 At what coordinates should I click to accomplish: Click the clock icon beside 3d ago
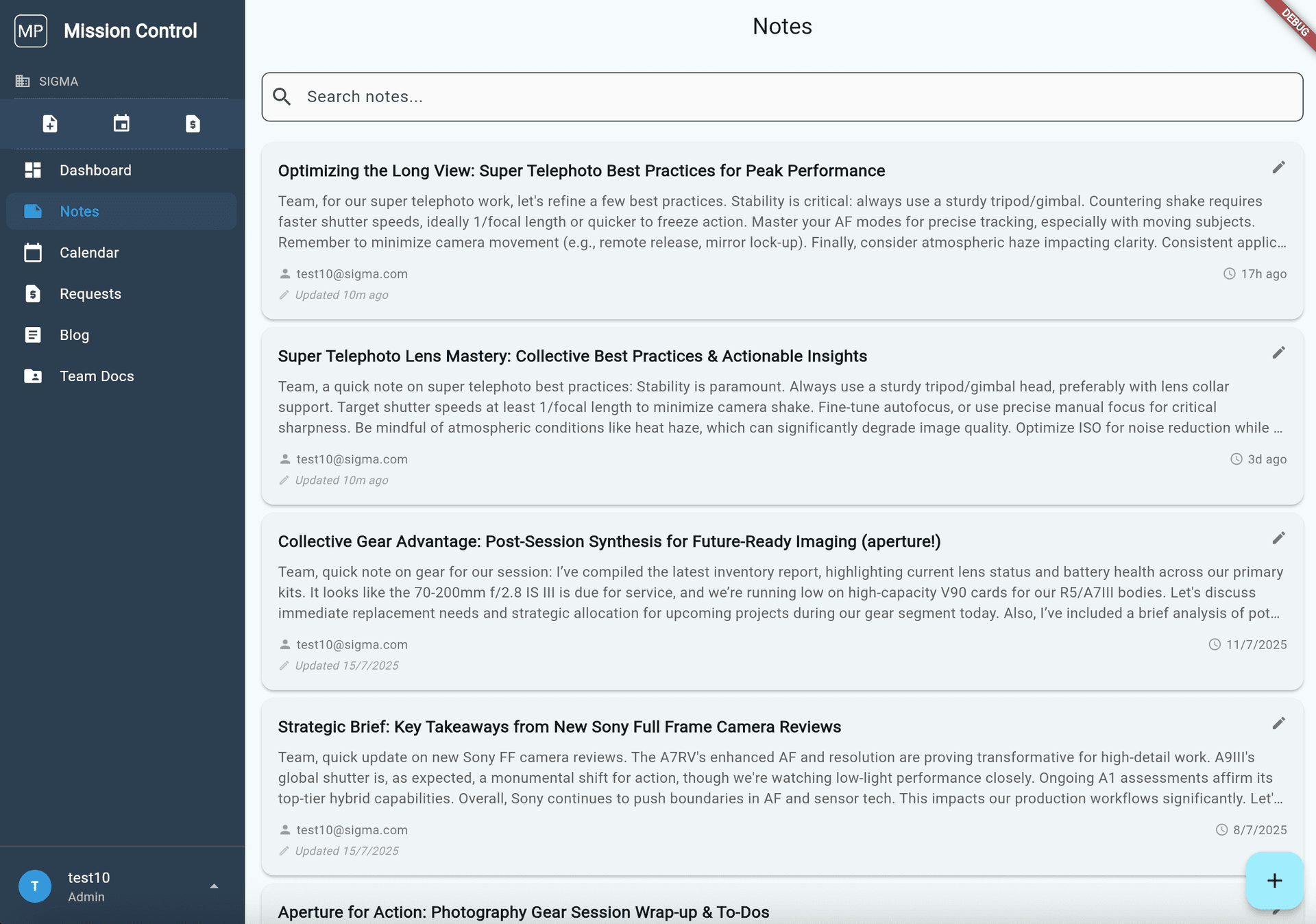(1236, 459)
